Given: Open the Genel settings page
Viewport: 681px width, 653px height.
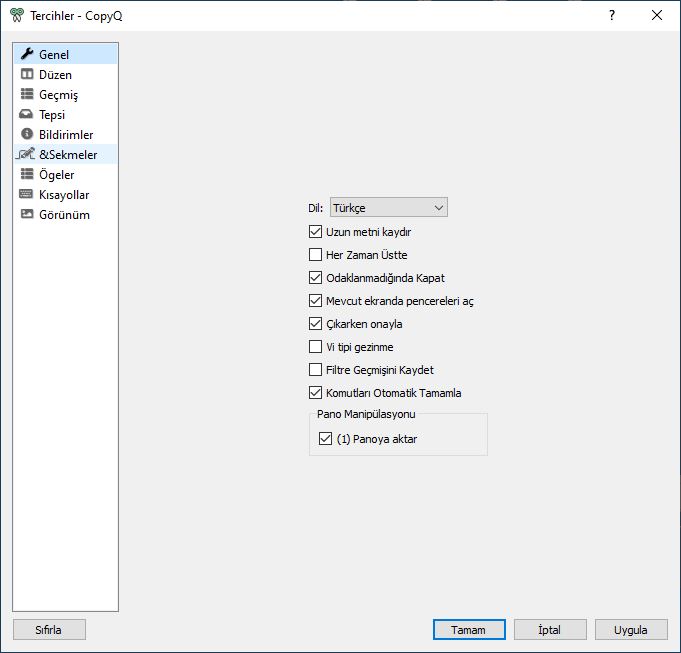Looking at the screenshot, I should (66, 54).
